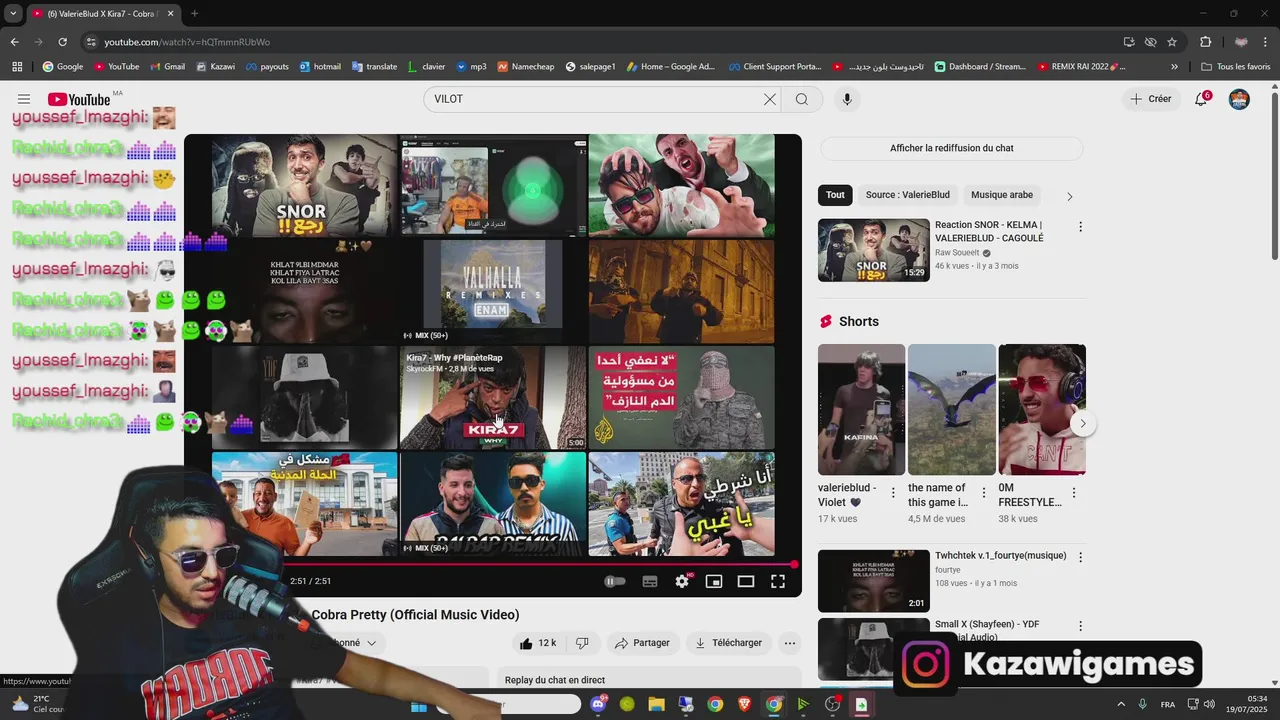Open a new browser tab
The height and width of the screenshot is (720, 1280).
pos(194,14)
